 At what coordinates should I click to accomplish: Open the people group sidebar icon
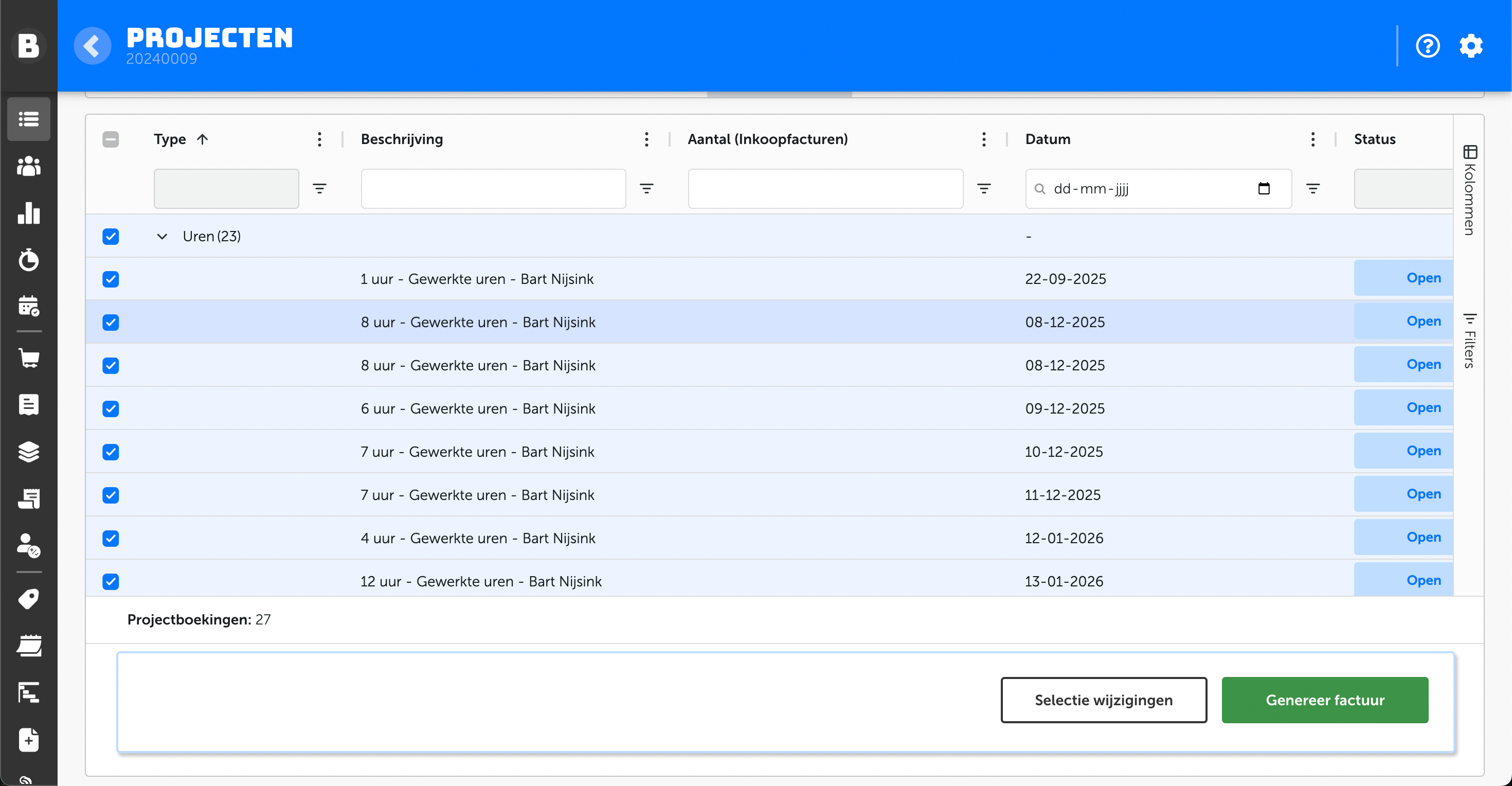click(x=28, y=167)
